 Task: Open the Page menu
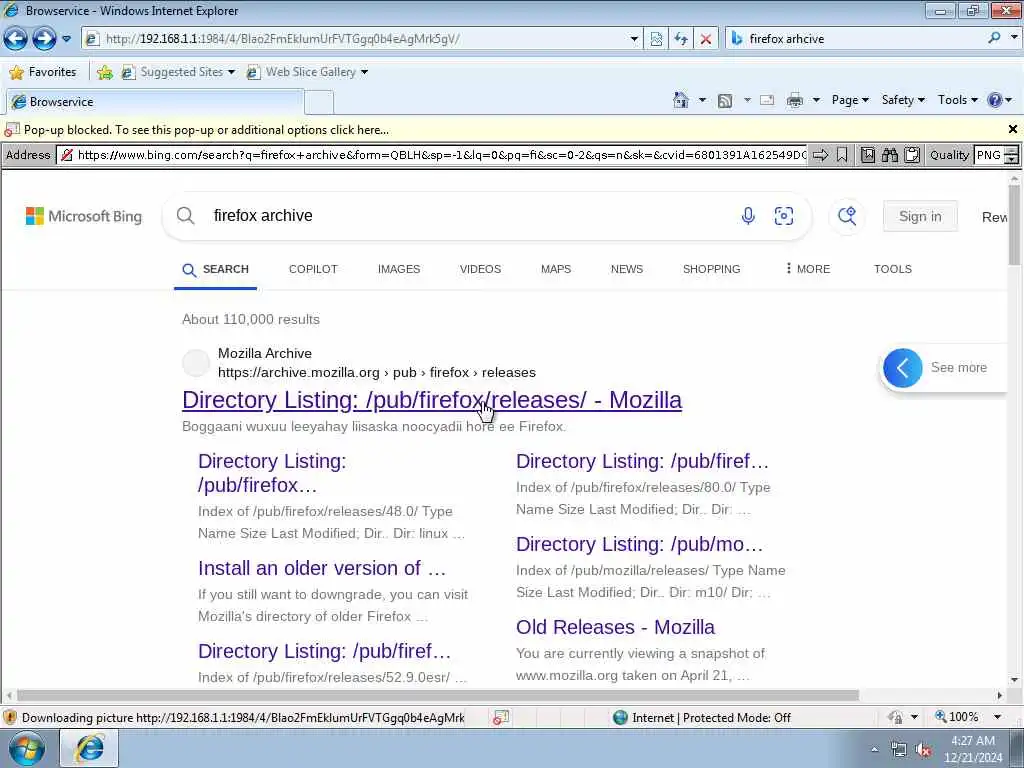tap(850, 100)
